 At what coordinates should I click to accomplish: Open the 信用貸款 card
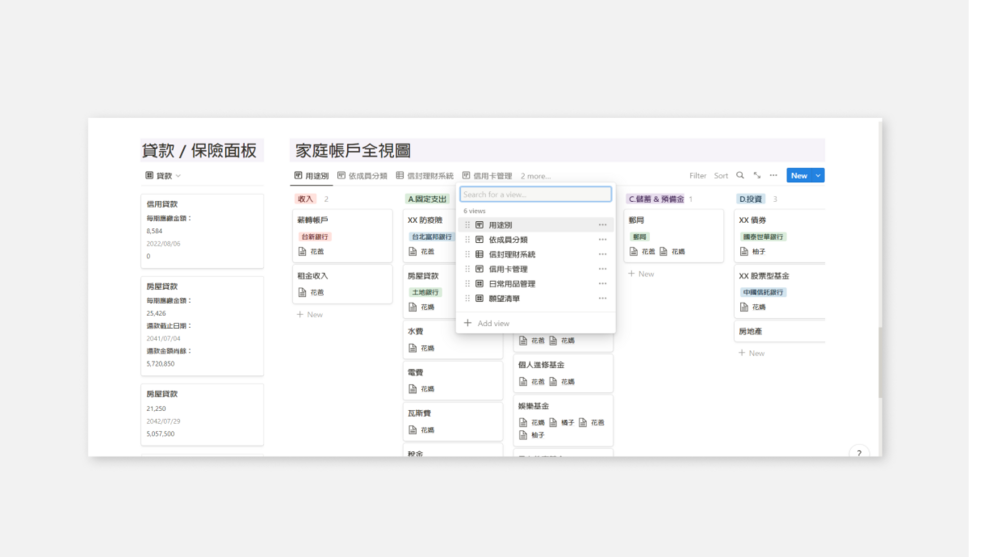coord(202,231)
